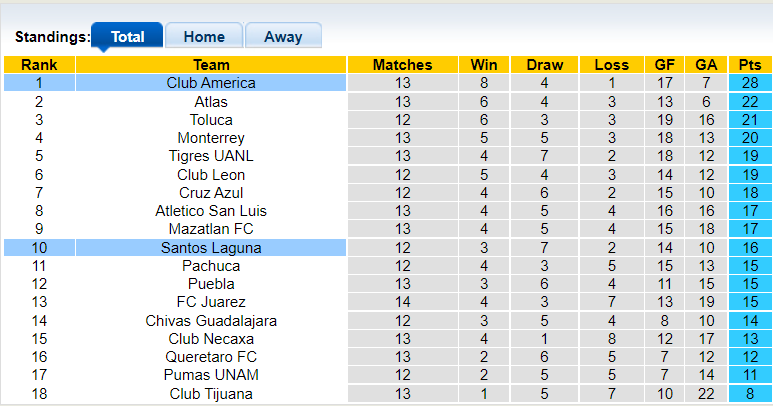
Task: Open Club Tijuana team link
Action: 211,393
